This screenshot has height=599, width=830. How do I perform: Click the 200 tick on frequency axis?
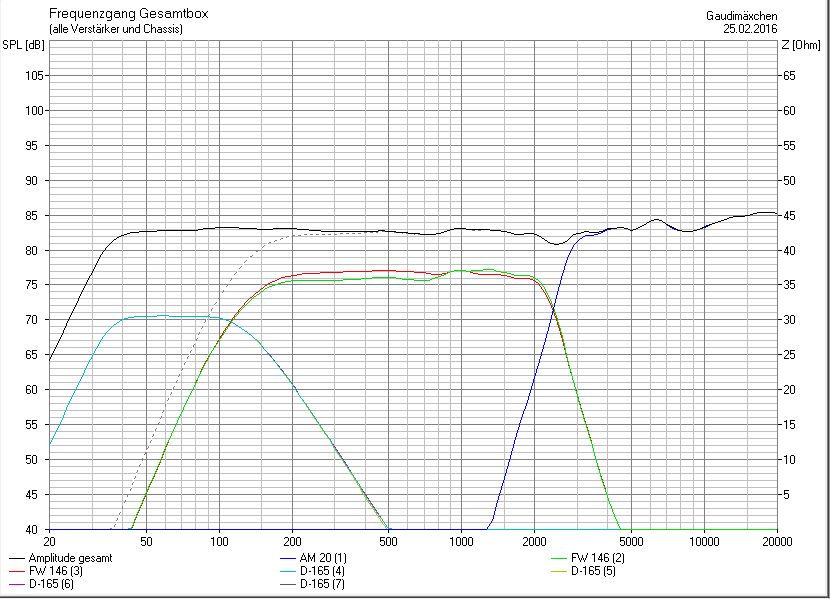292,540
